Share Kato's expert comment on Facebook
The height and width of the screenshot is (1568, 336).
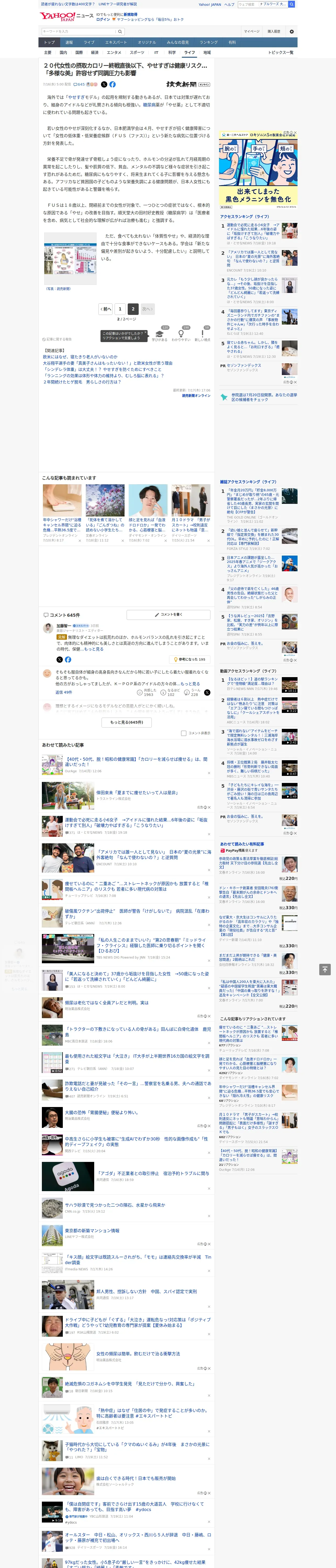(68, 659)
